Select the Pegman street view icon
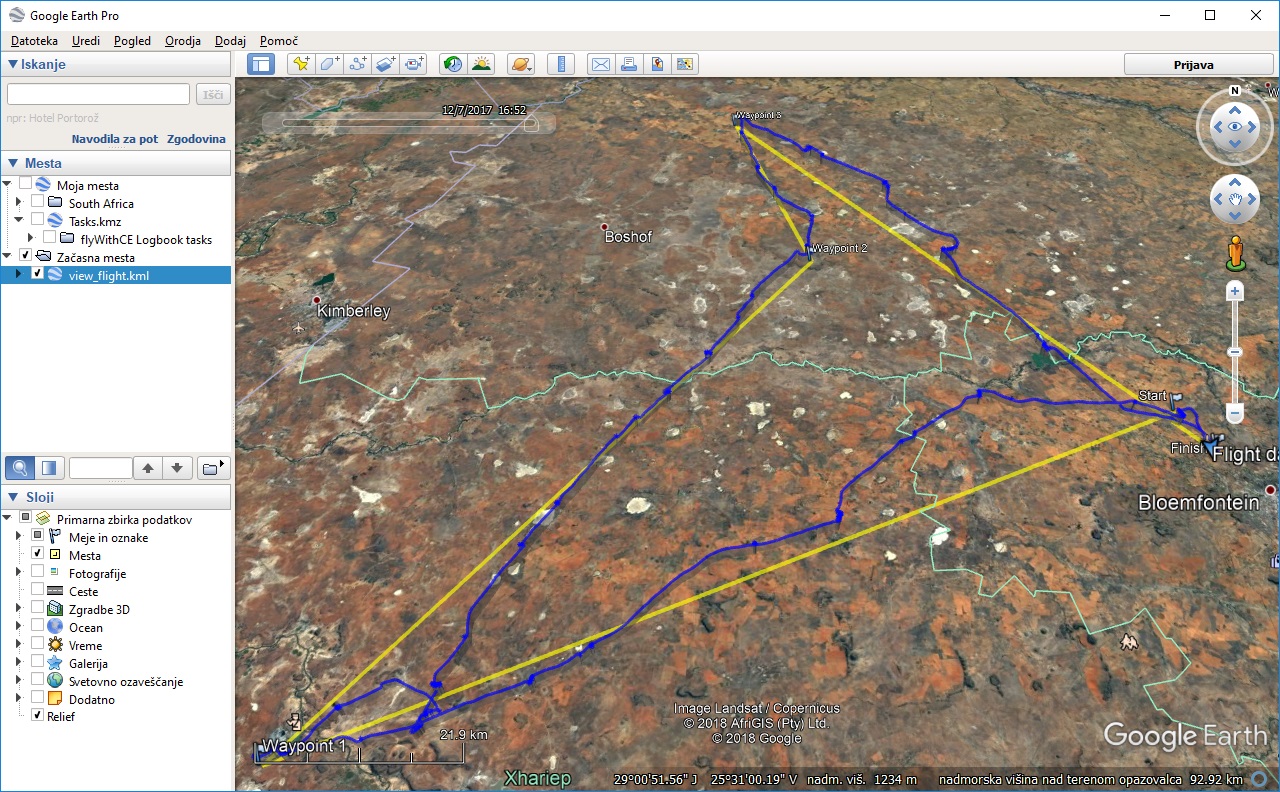This screenshot has width=1280, height=792. (x=1235, y=253)
